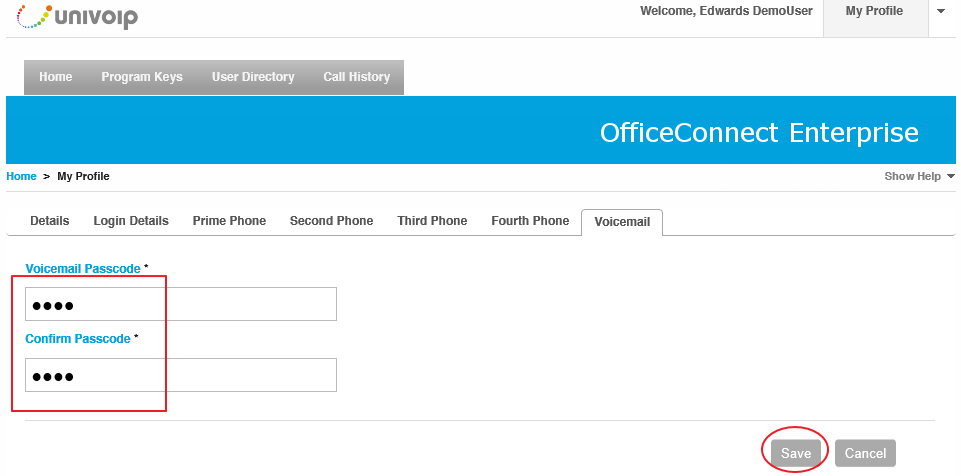The height and width of the screenshot is (476, 961).
Task: Click the My Profile header button
Action: (874, 12)
